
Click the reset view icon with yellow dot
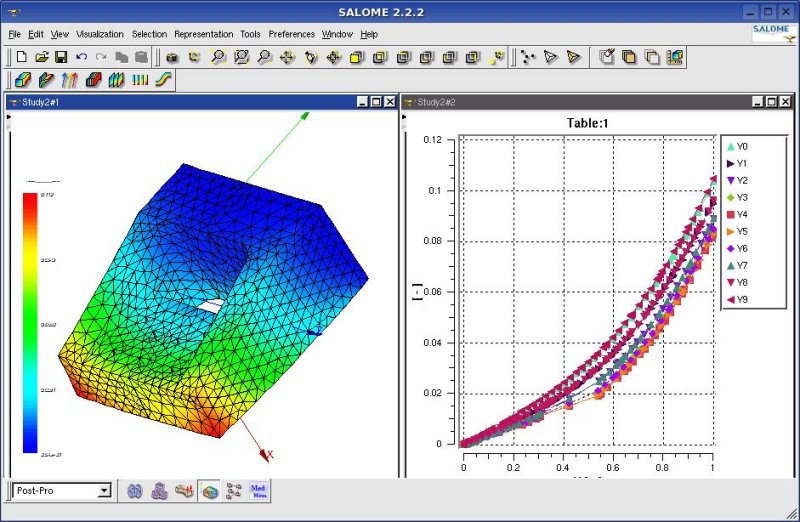pos(496,57)
